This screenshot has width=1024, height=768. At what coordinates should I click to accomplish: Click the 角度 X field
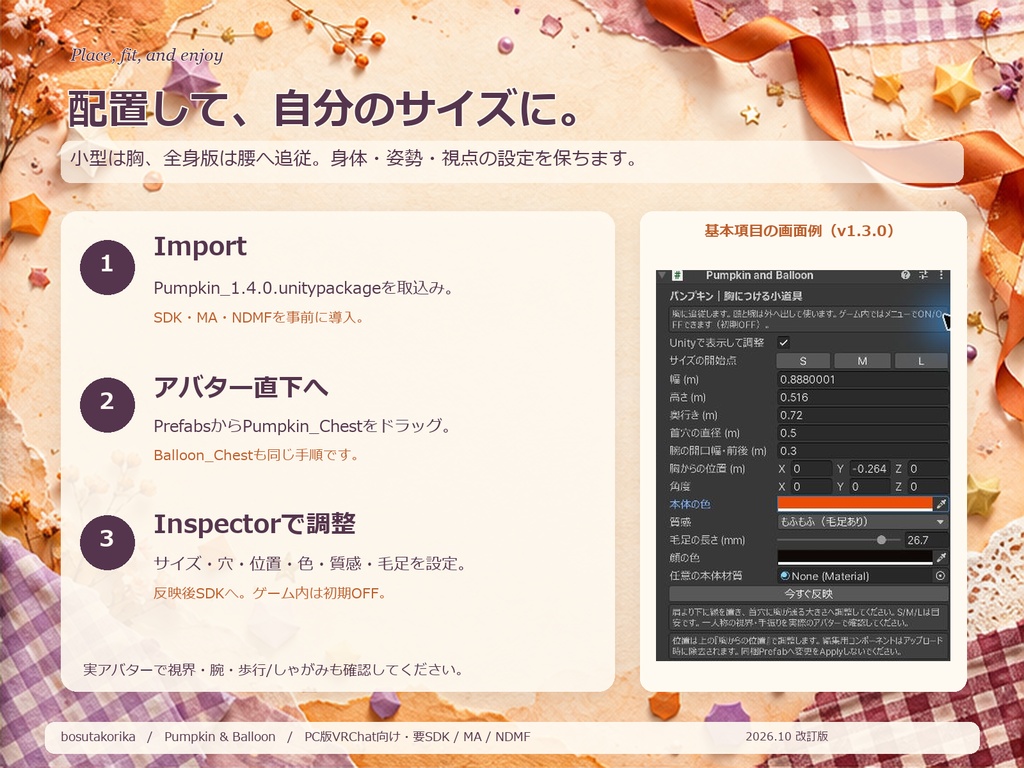coord(811,487)
